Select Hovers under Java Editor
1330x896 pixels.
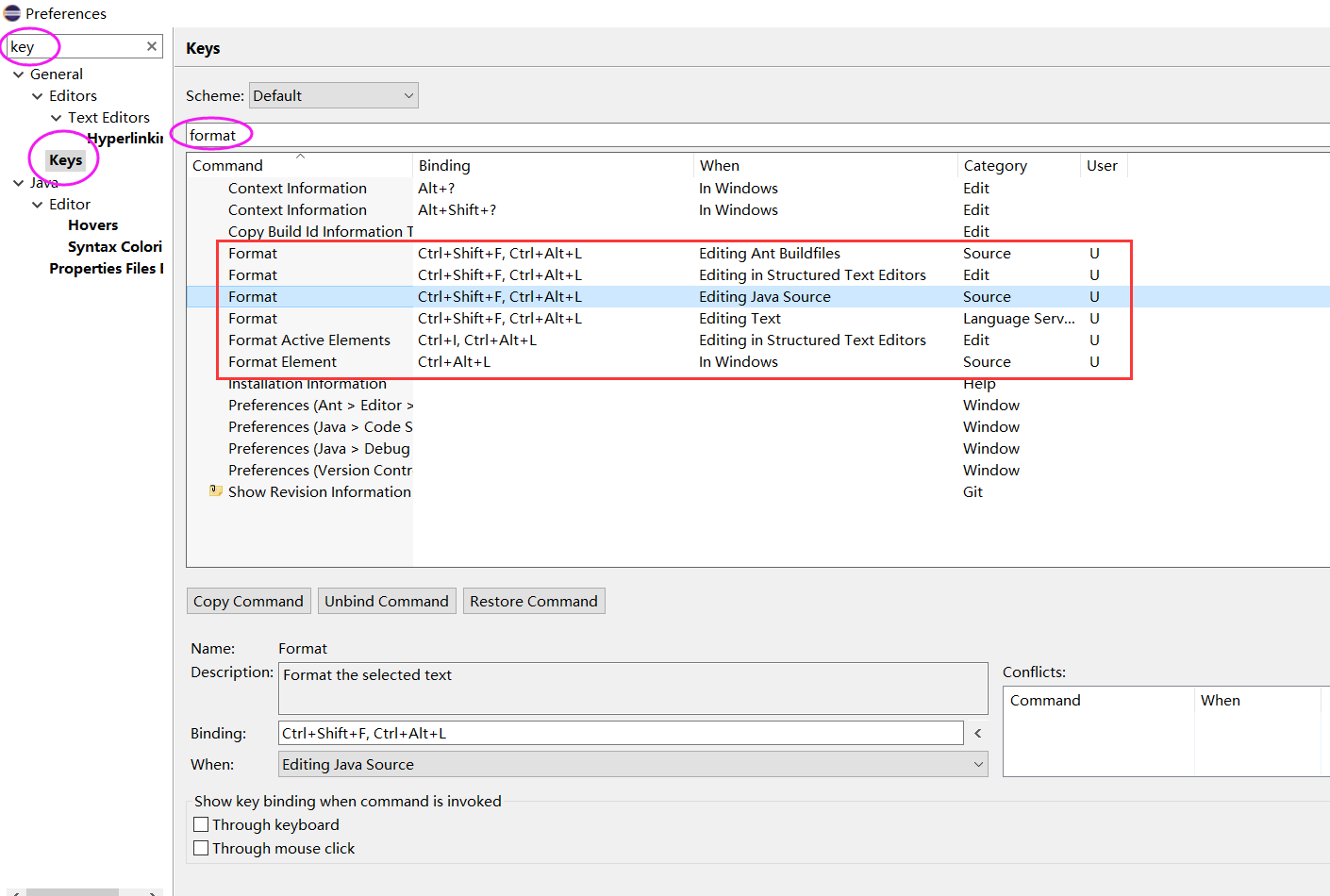coord(92,225)
